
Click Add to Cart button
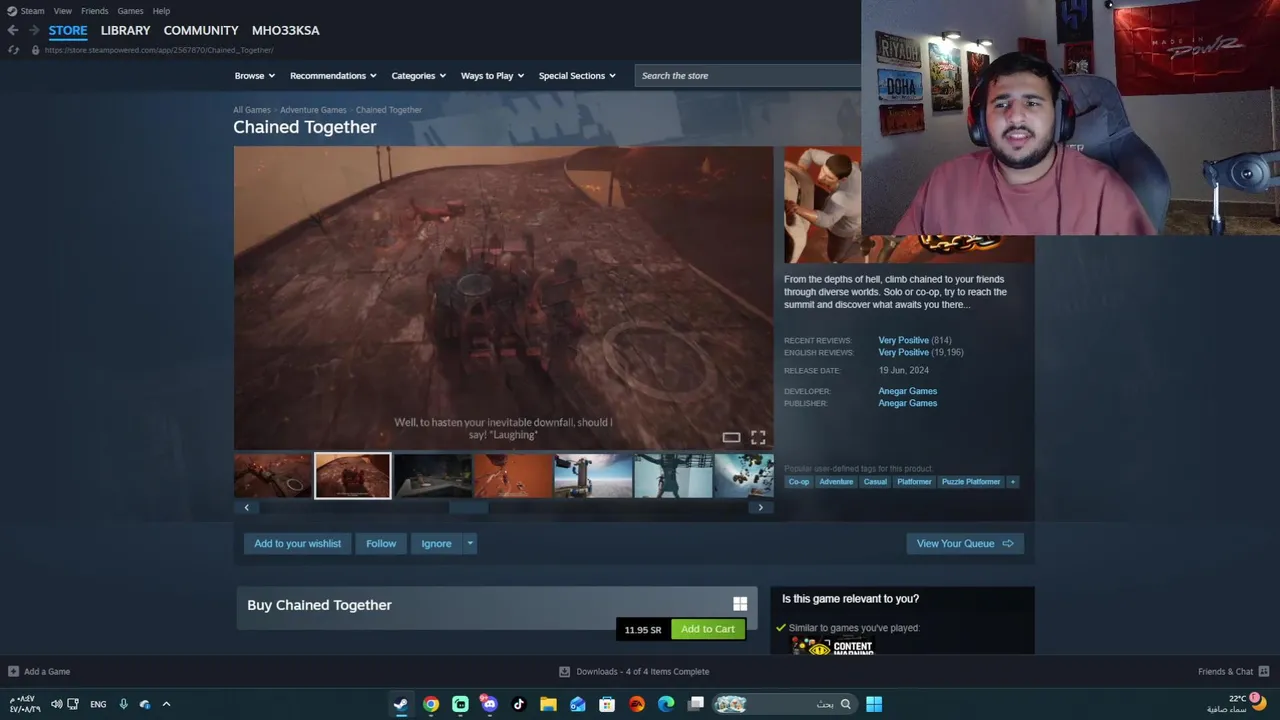(707, 629)
